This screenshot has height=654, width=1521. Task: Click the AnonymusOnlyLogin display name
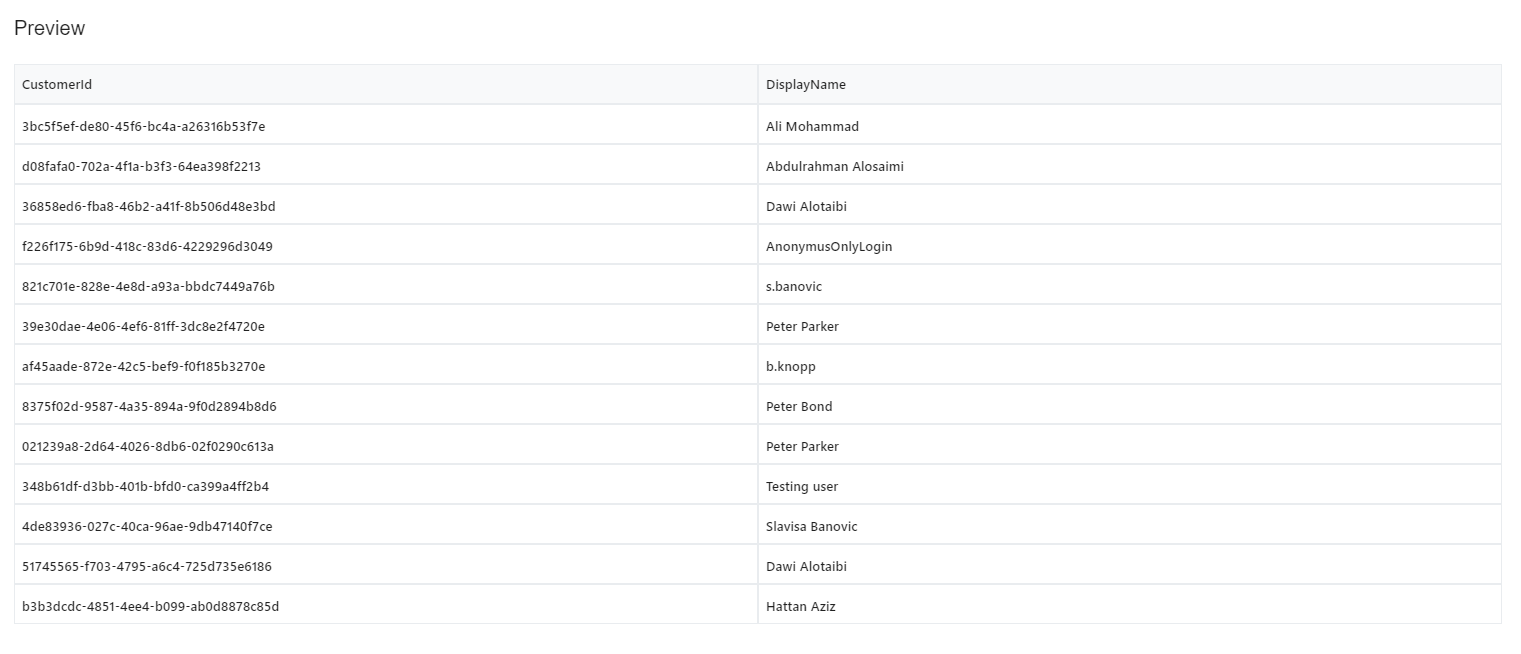[828, 247]
